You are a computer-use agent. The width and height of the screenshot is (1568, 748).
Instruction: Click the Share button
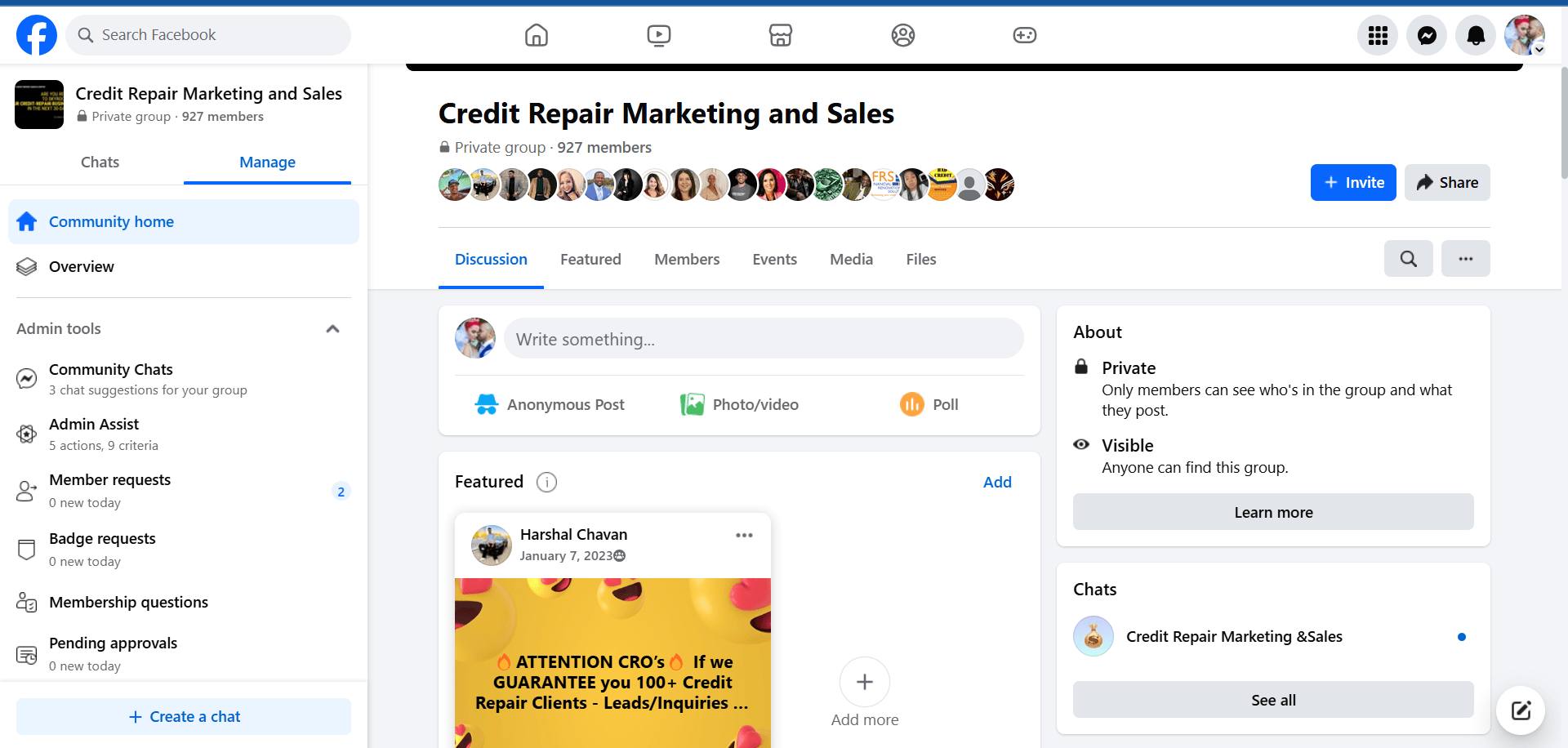point(1447,183)
